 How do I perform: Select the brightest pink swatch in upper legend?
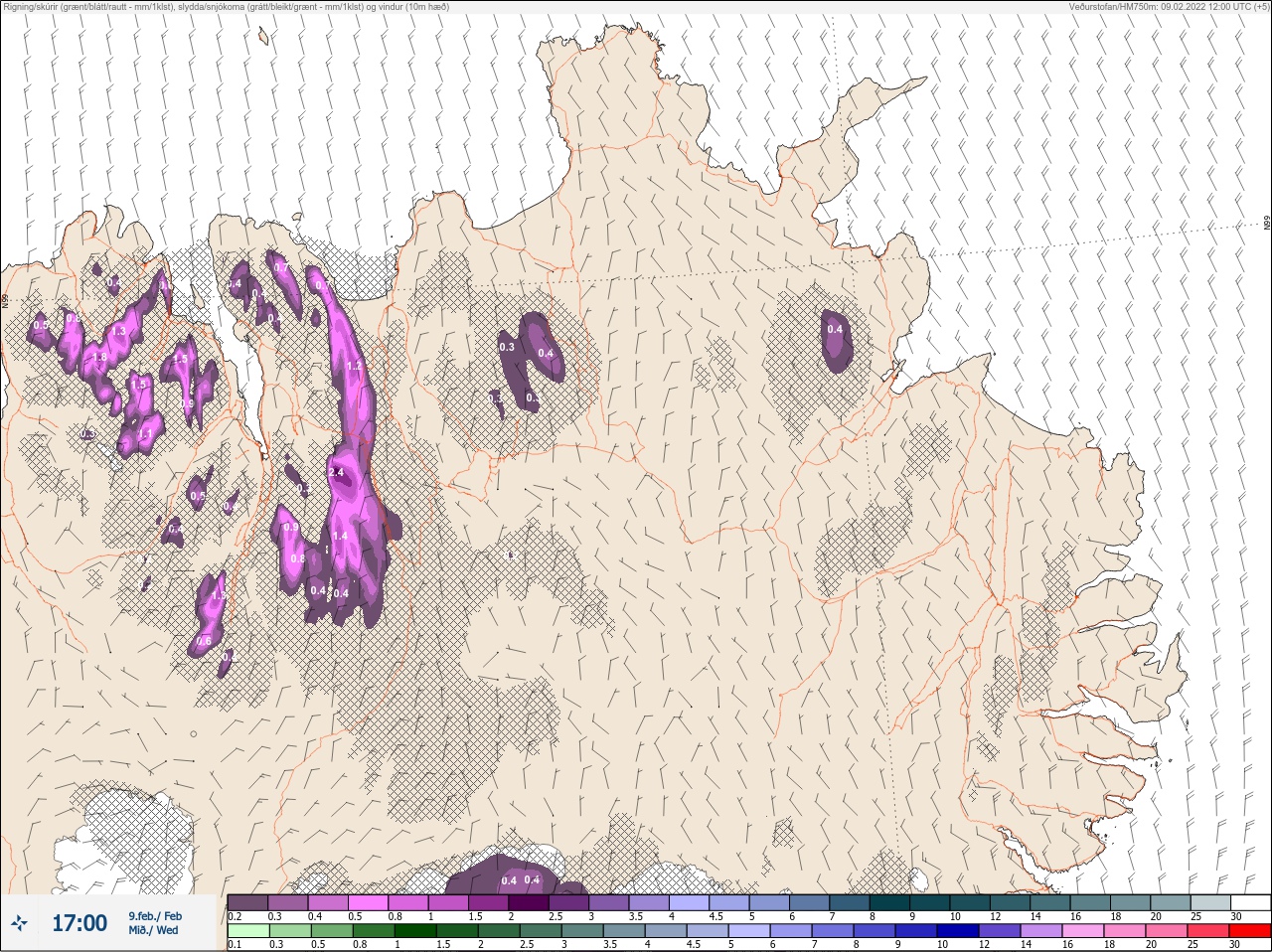(368, 902)
